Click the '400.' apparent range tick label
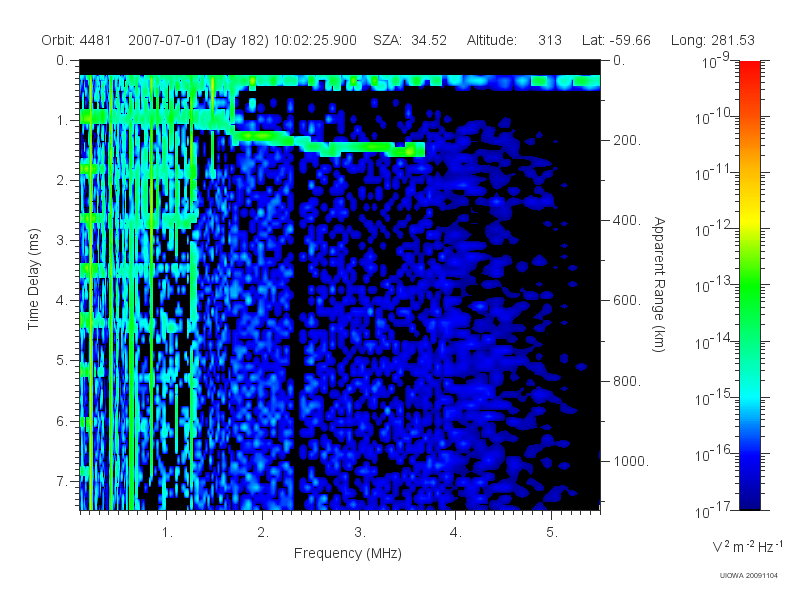The image size is (800, 600). (x=627, y=220)
